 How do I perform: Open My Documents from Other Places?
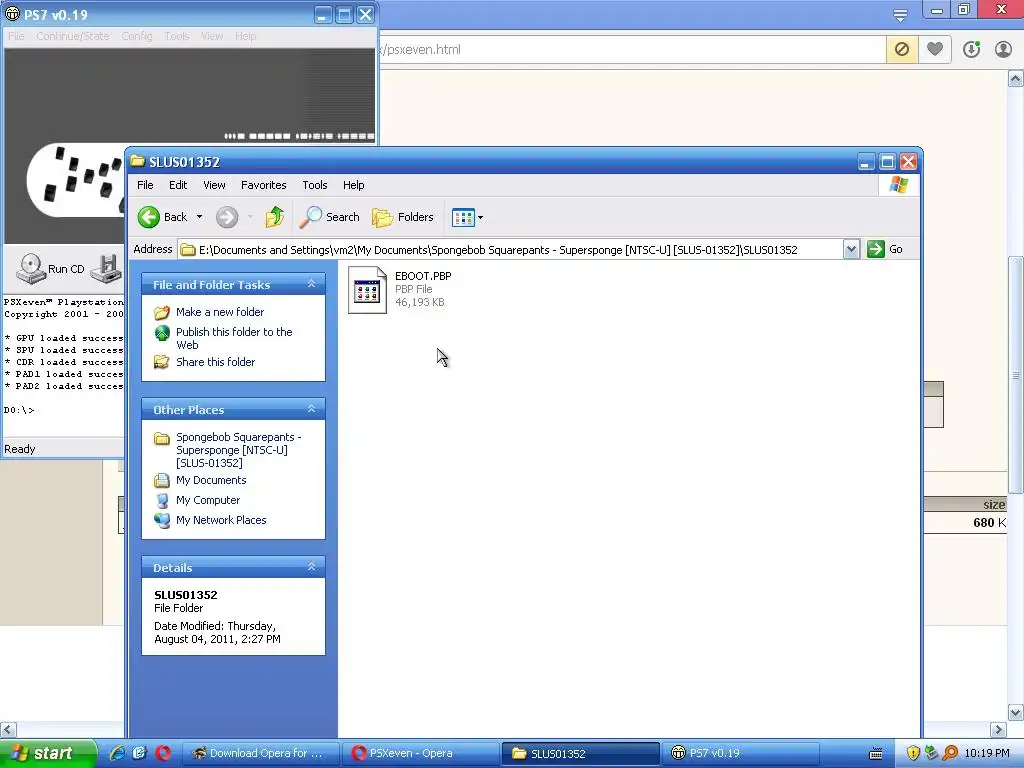point(210,480)
